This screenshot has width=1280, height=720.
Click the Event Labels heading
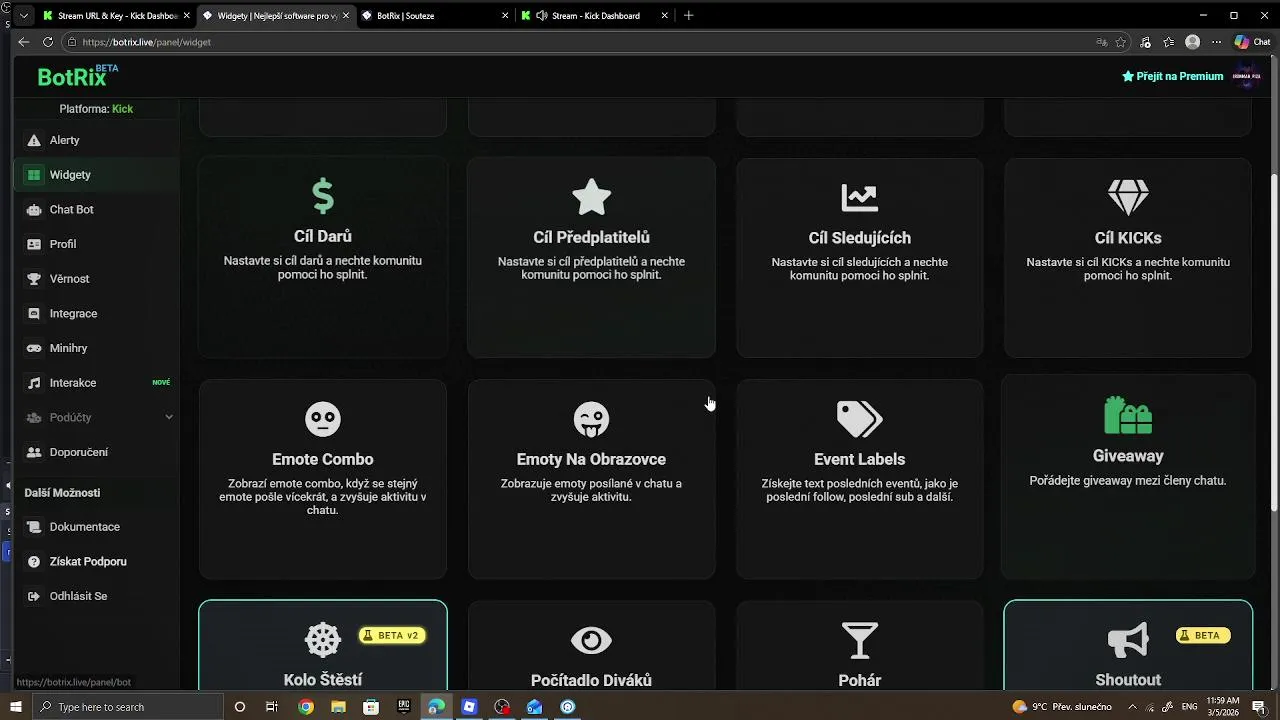(x=859, y=459)
